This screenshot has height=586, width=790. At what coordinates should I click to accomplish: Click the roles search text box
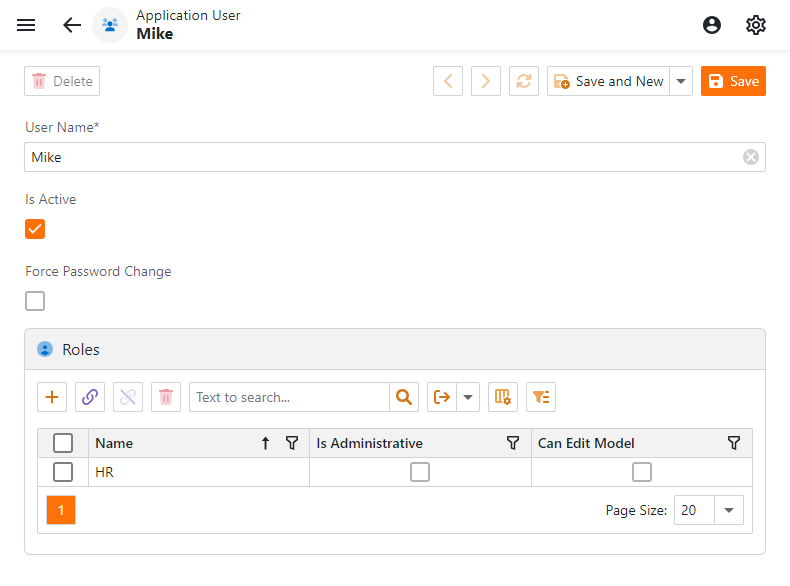coord(289,397)
